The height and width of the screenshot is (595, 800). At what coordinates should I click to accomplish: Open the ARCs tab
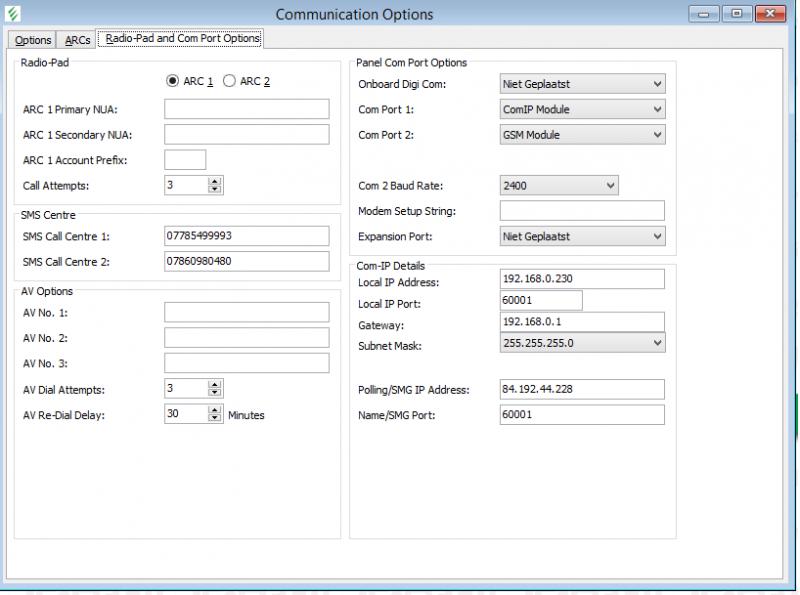pyautogui.click(x=77, y=40)
